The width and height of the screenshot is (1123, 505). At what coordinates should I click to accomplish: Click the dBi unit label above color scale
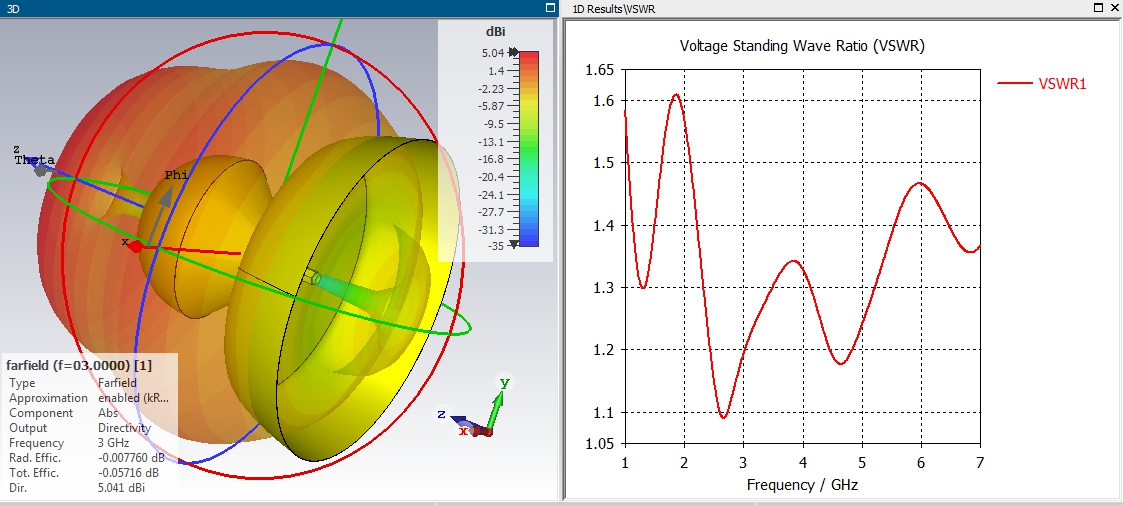point(496,32)
